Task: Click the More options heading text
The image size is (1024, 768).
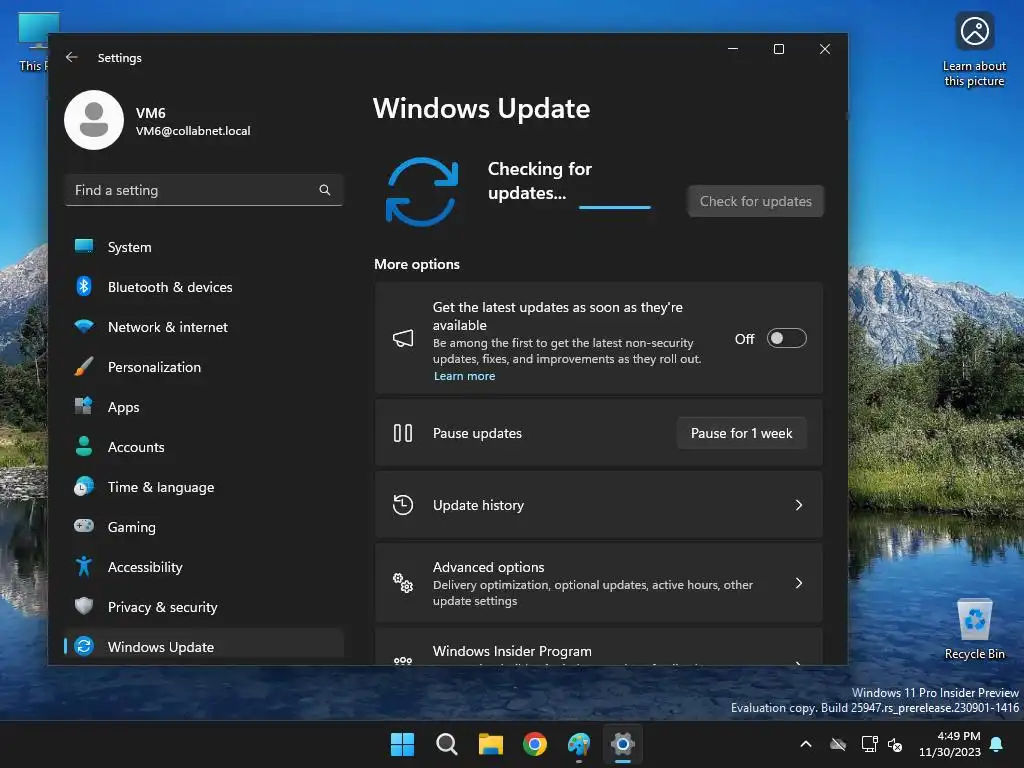Action: (417, 264)
